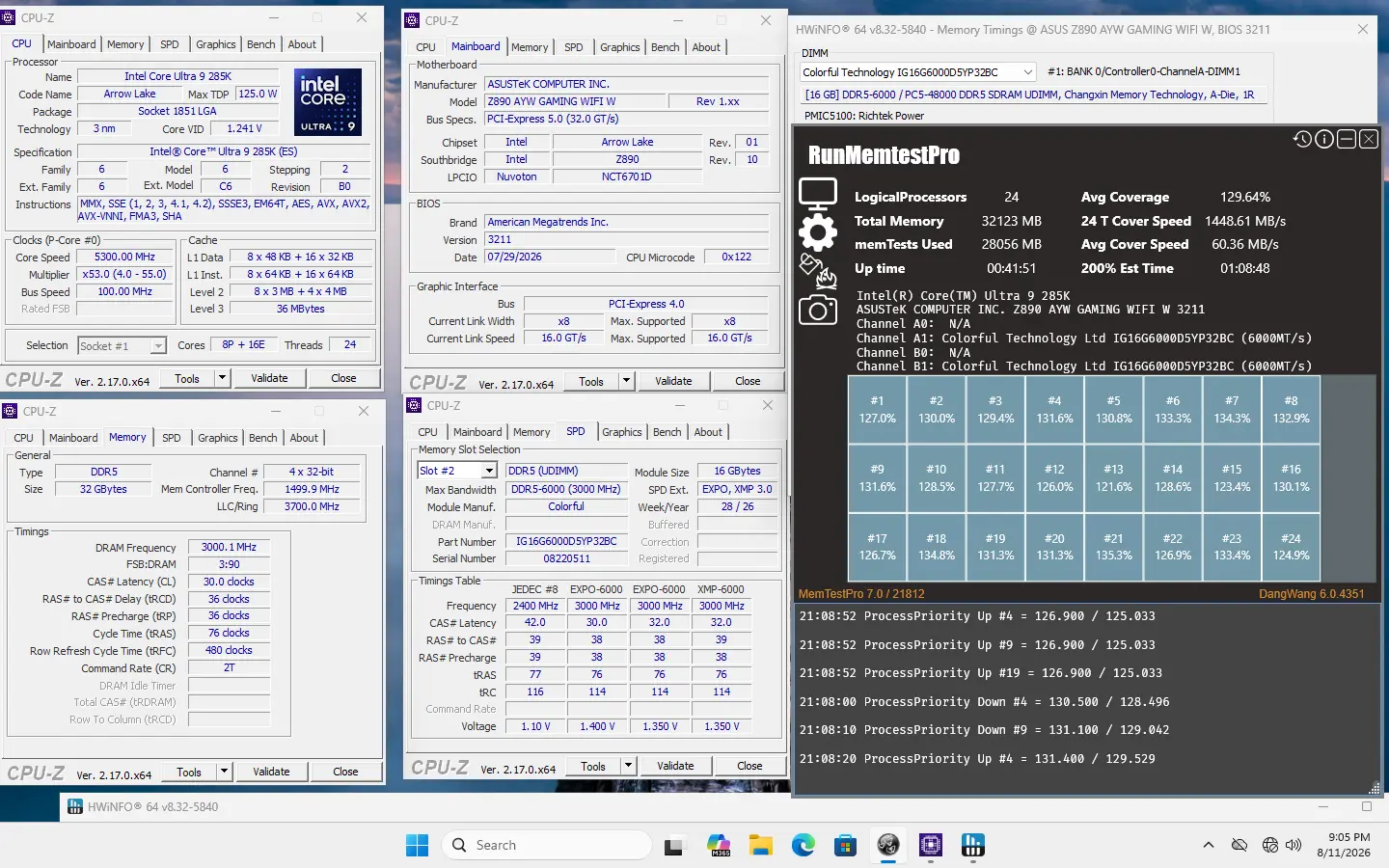Click the Tools button in CPU-Z memory timings window
Viewport: 1389px width, 868px height.
pyautogui.click(x=189, y=772)
